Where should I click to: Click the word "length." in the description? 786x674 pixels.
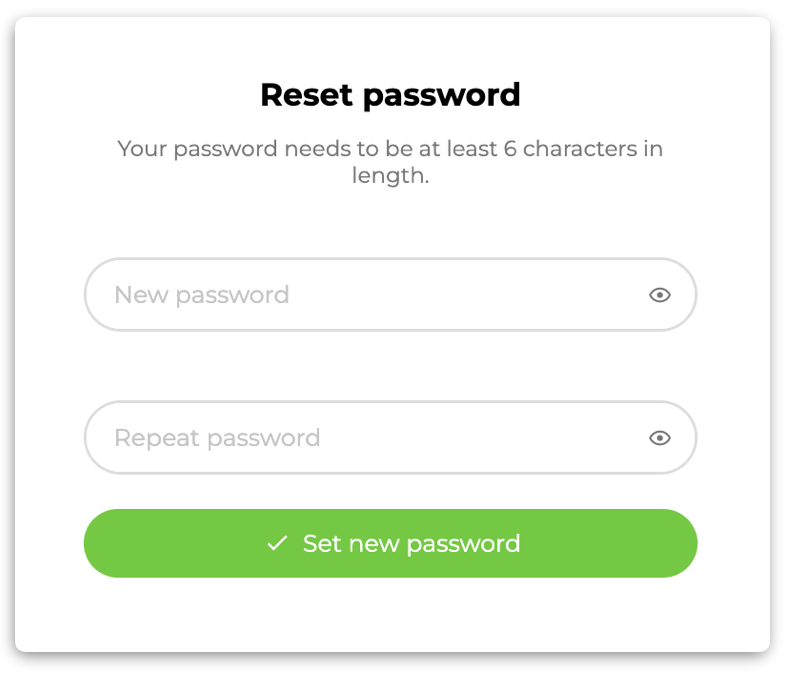(x=390, y=176)
